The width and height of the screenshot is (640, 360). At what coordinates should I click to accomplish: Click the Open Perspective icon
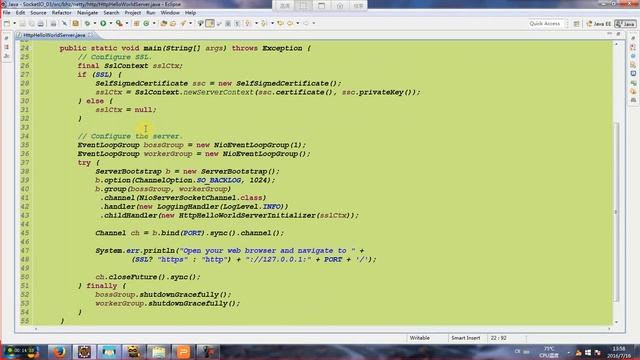[576, 24]
